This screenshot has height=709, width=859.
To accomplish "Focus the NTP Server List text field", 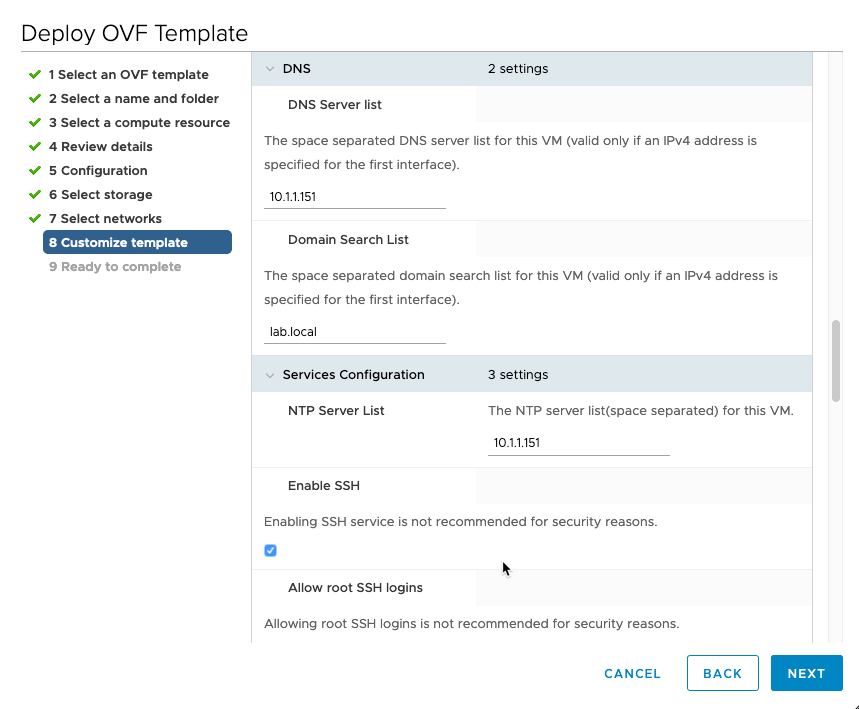I will tap(578, 442).
